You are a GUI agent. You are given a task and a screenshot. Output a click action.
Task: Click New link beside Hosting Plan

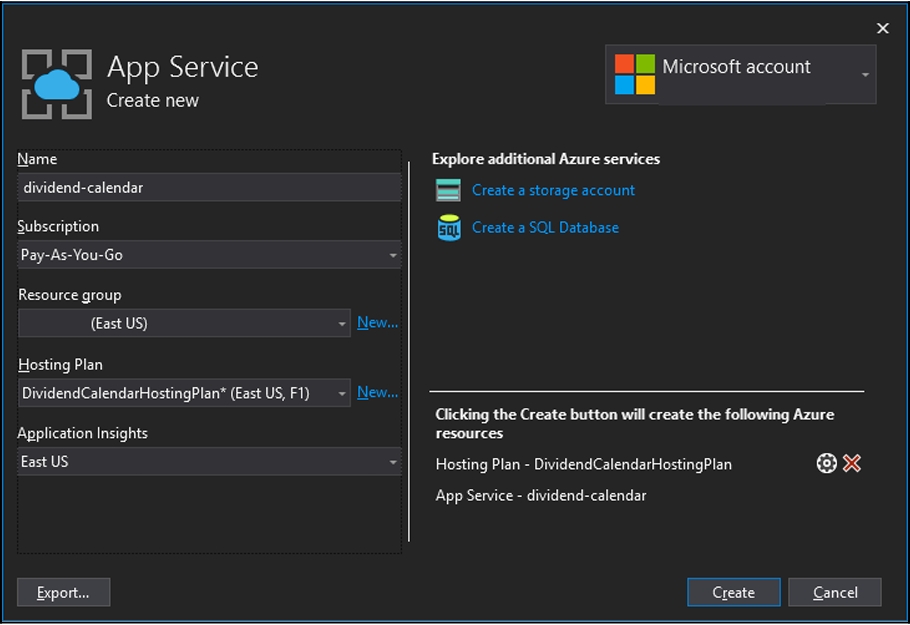pos(377,392)
